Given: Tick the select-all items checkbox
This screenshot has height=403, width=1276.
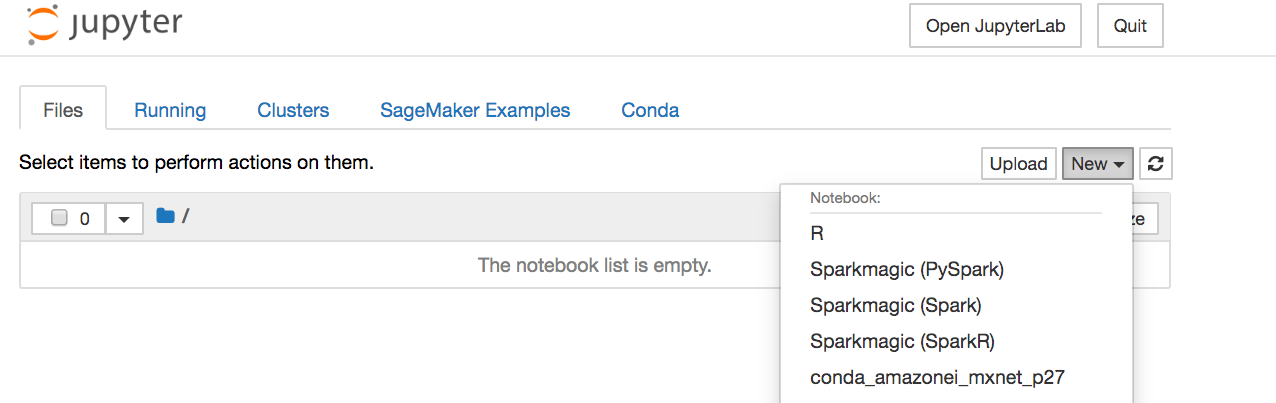Looking at the screenshot, I should click(59, 218).
